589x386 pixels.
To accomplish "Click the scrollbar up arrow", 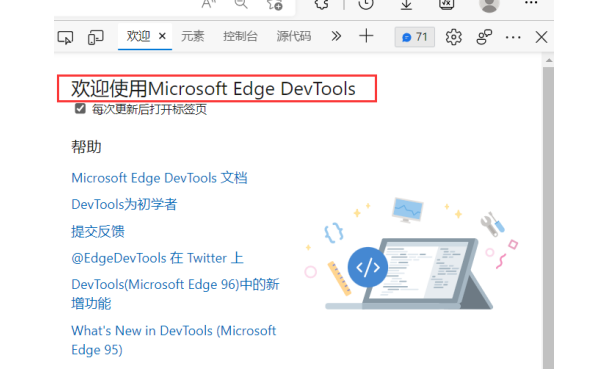I will point(549,60).
